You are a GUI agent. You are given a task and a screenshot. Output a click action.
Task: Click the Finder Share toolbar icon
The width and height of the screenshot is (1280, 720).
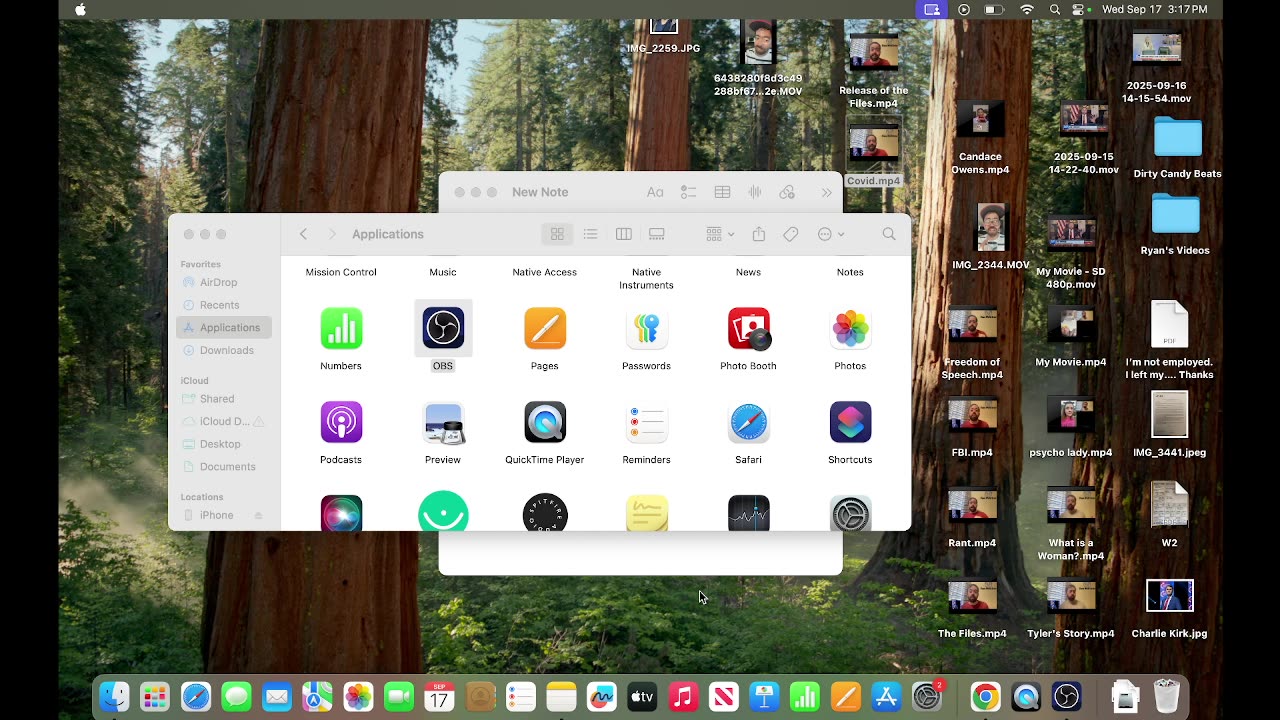coord(759,234)
